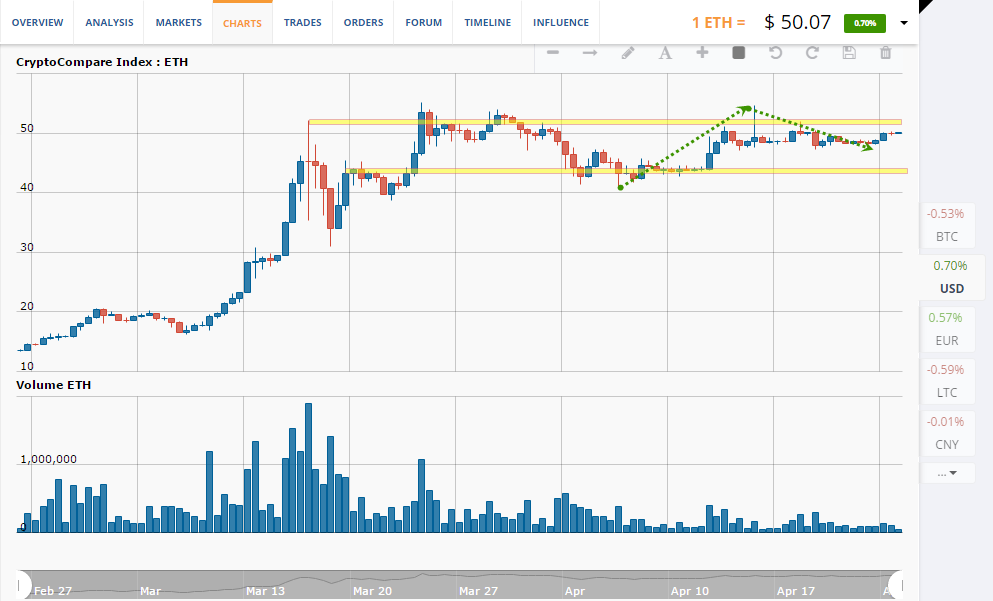Viewport: 993px width, 601px height.
Task: Click the green 0.70% change badge
Action: click(864, 23)
